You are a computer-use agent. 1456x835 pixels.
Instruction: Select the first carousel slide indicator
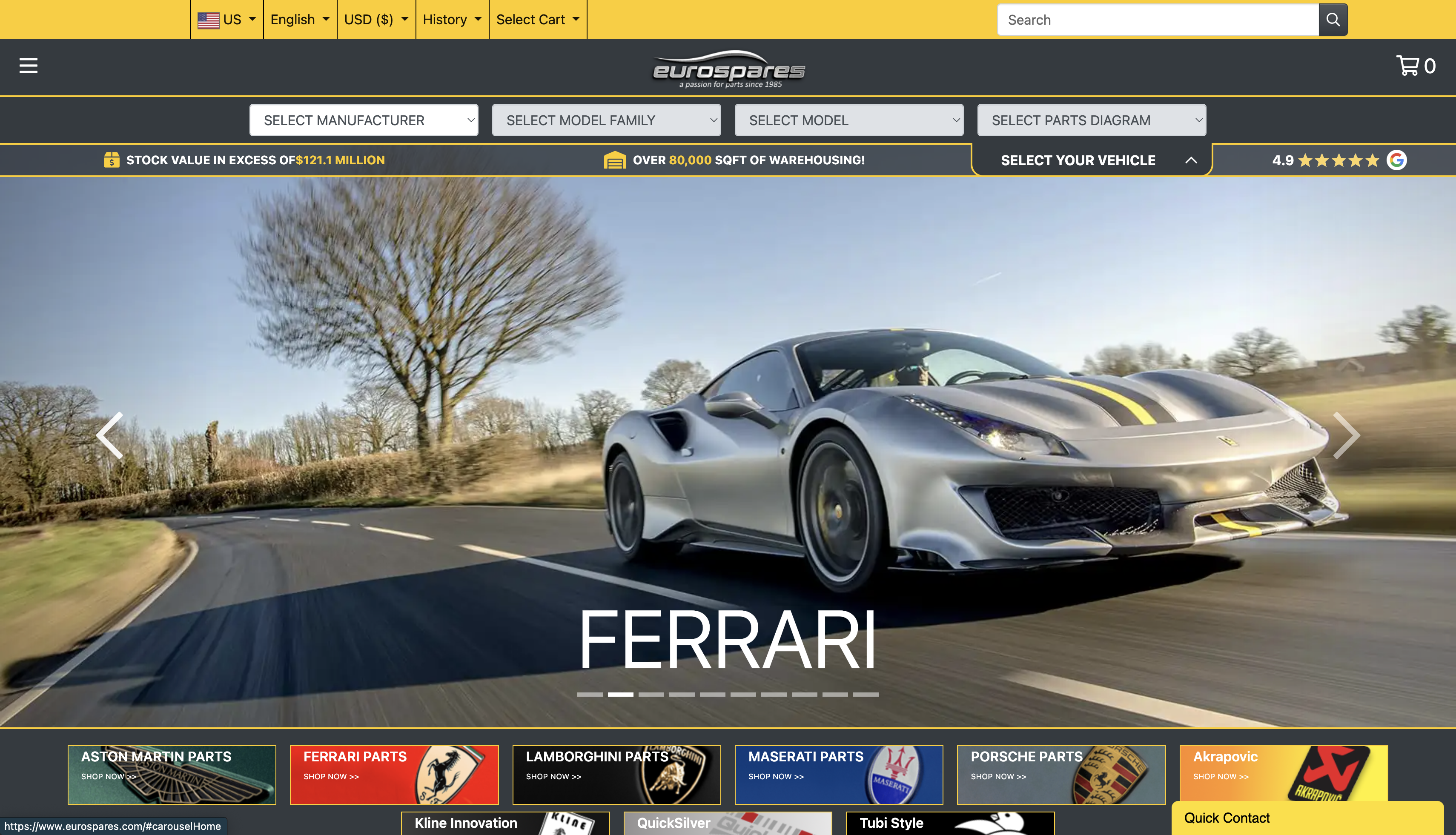(x=590, y=695)
